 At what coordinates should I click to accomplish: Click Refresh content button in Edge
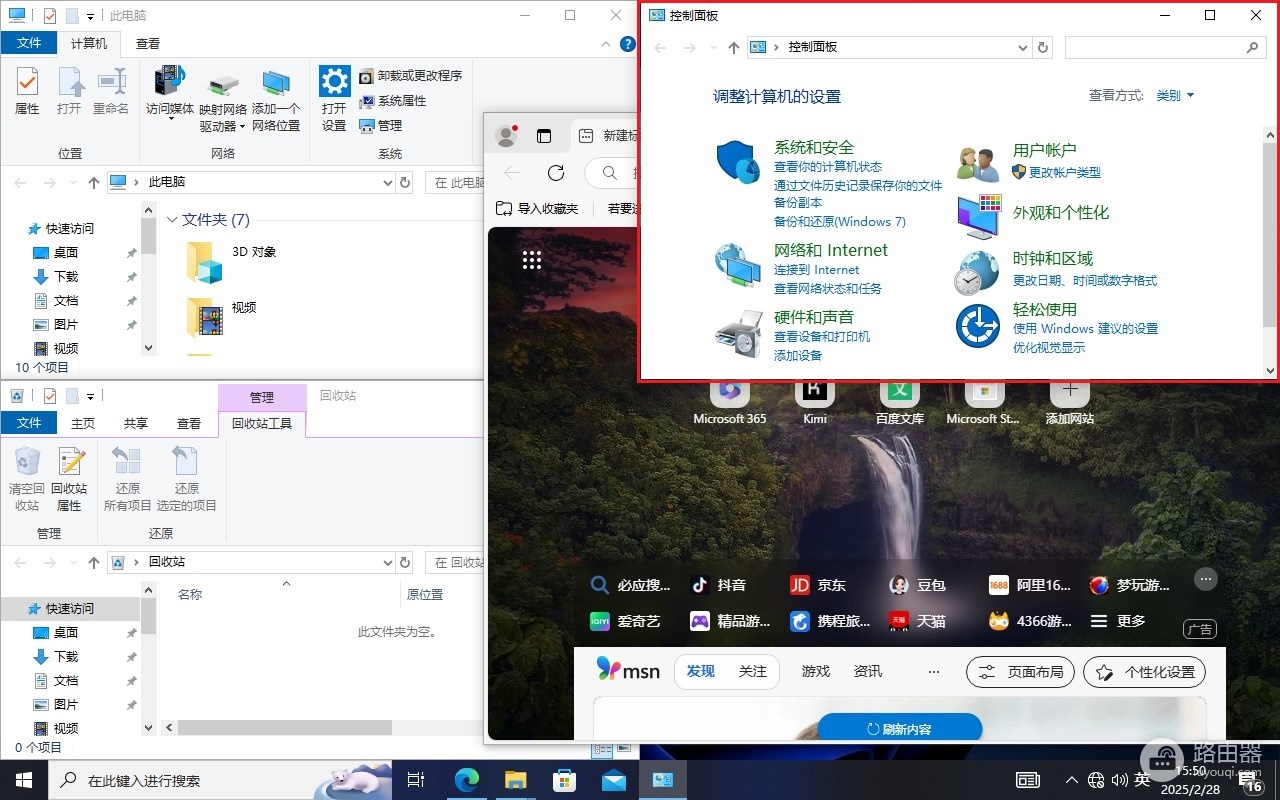pos(899,729)
